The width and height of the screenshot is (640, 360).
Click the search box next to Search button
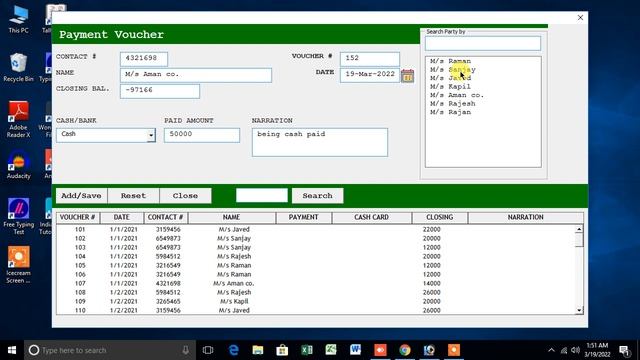[x=262, y=196]
